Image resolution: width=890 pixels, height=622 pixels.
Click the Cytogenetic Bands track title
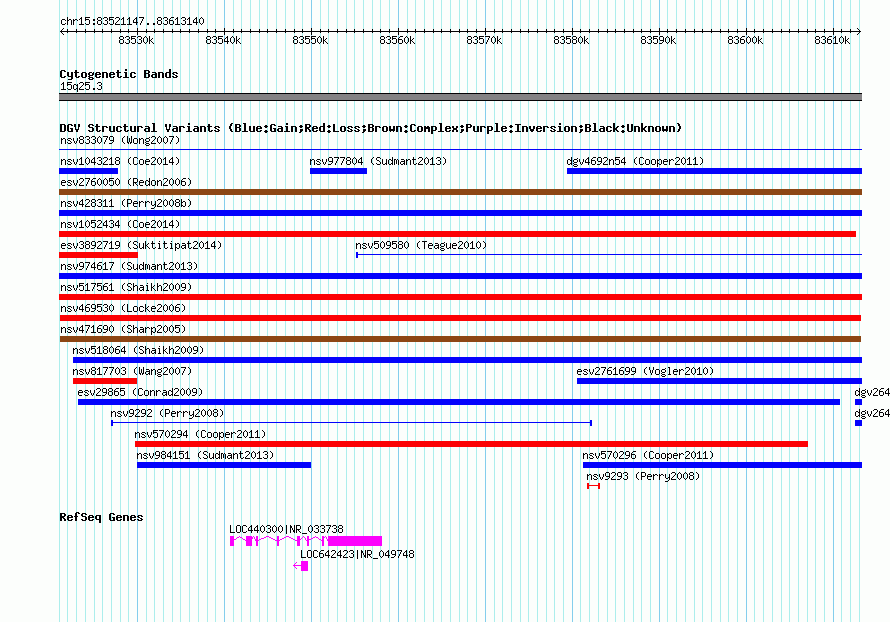click(x=119, y=74)
